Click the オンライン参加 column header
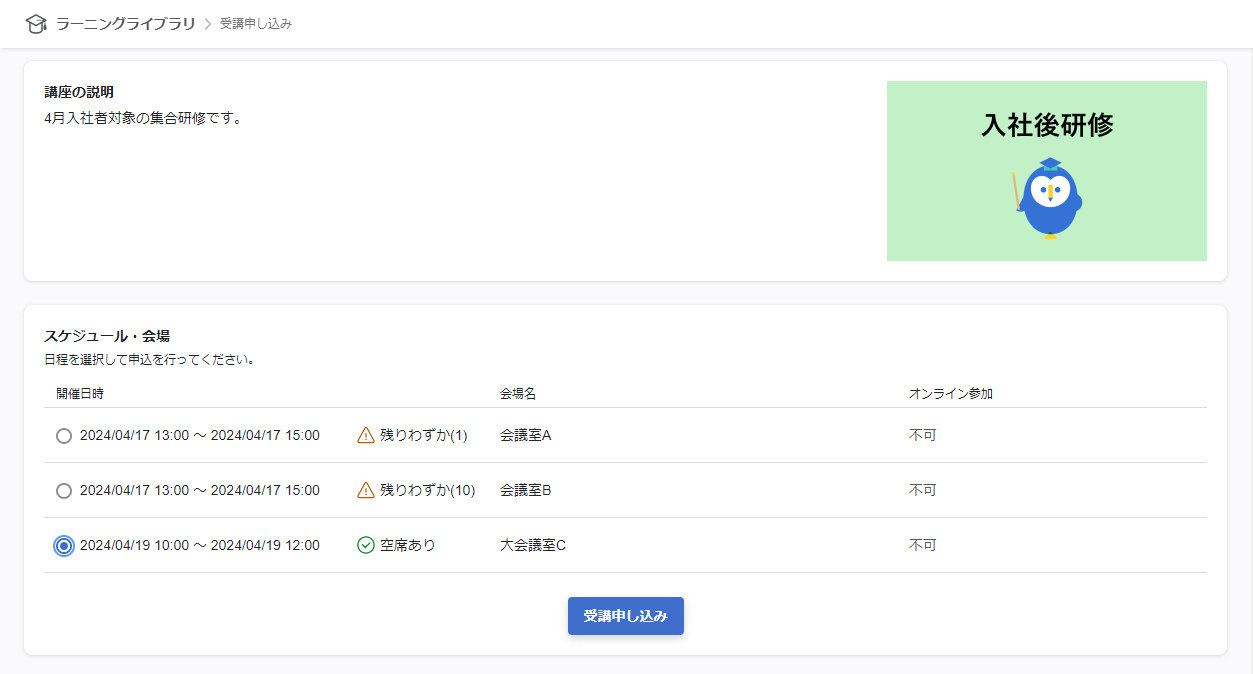 (x=950, y=394)
